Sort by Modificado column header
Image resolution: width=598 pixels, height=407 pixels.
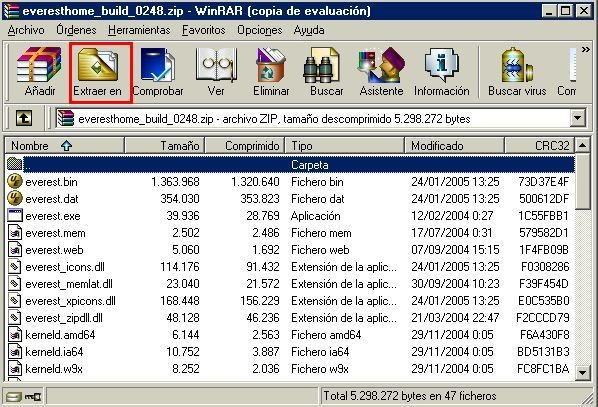coord(454,146)
